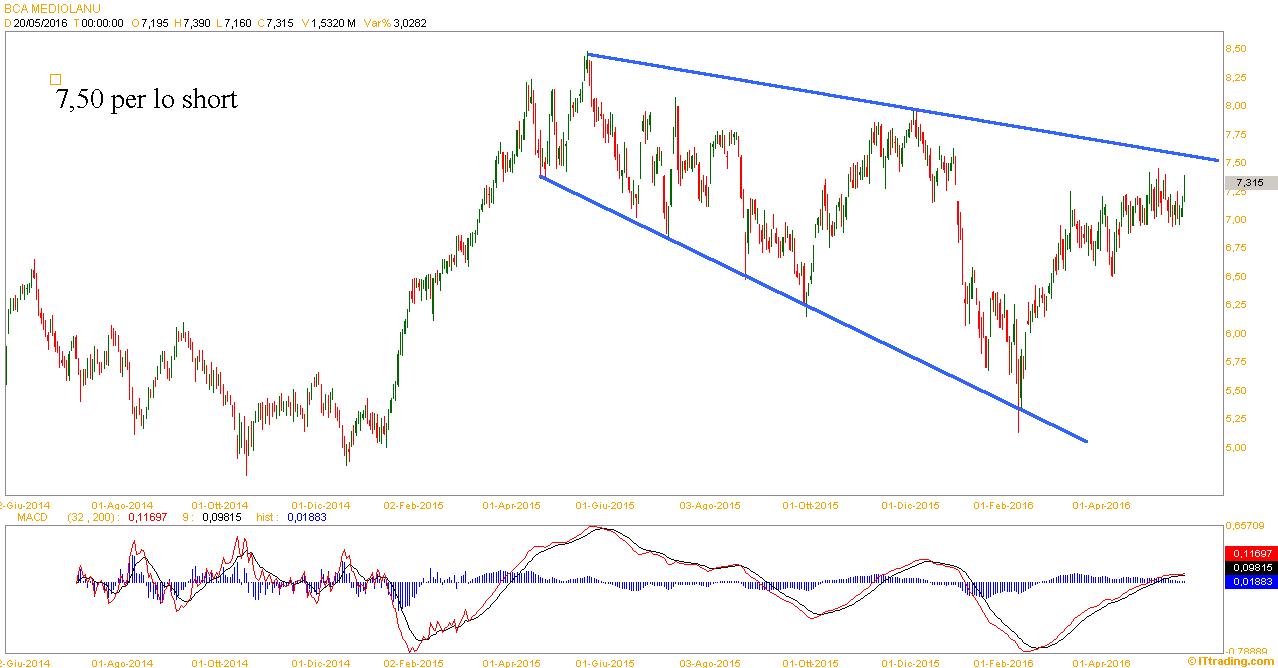Image resolution: width=1278 pixels, height=668 pixels.
Task: Click the black signal value box 0,09815
Action: (x=1250, y=567)
